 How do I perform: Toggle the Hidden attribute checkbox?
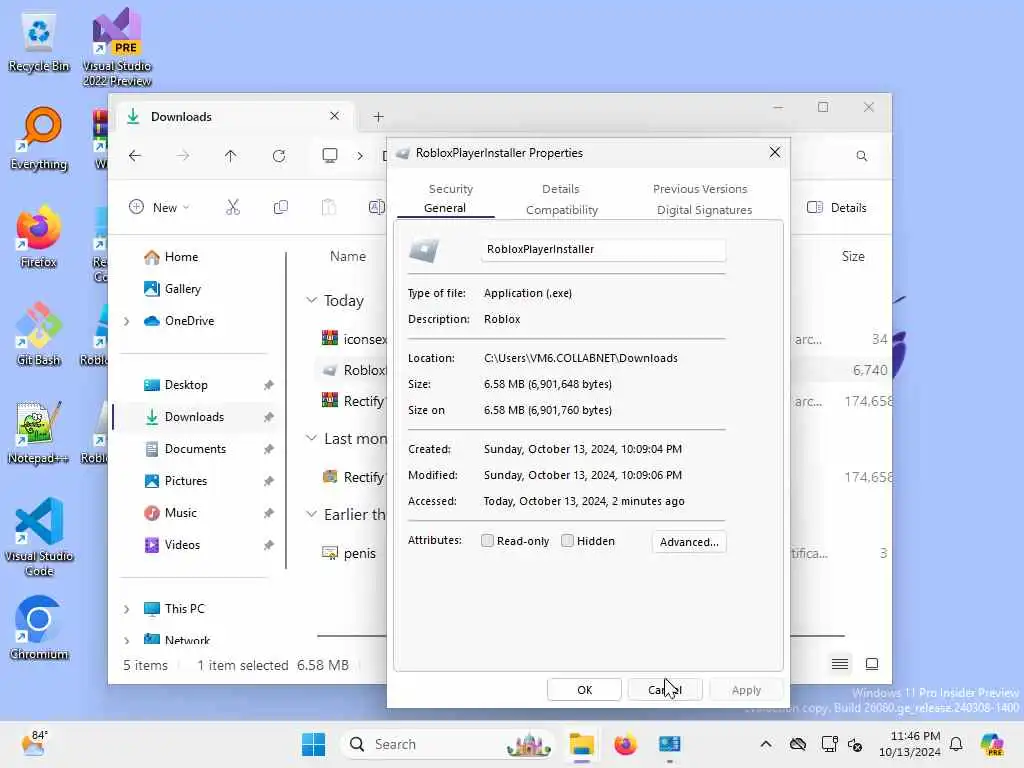568,541
